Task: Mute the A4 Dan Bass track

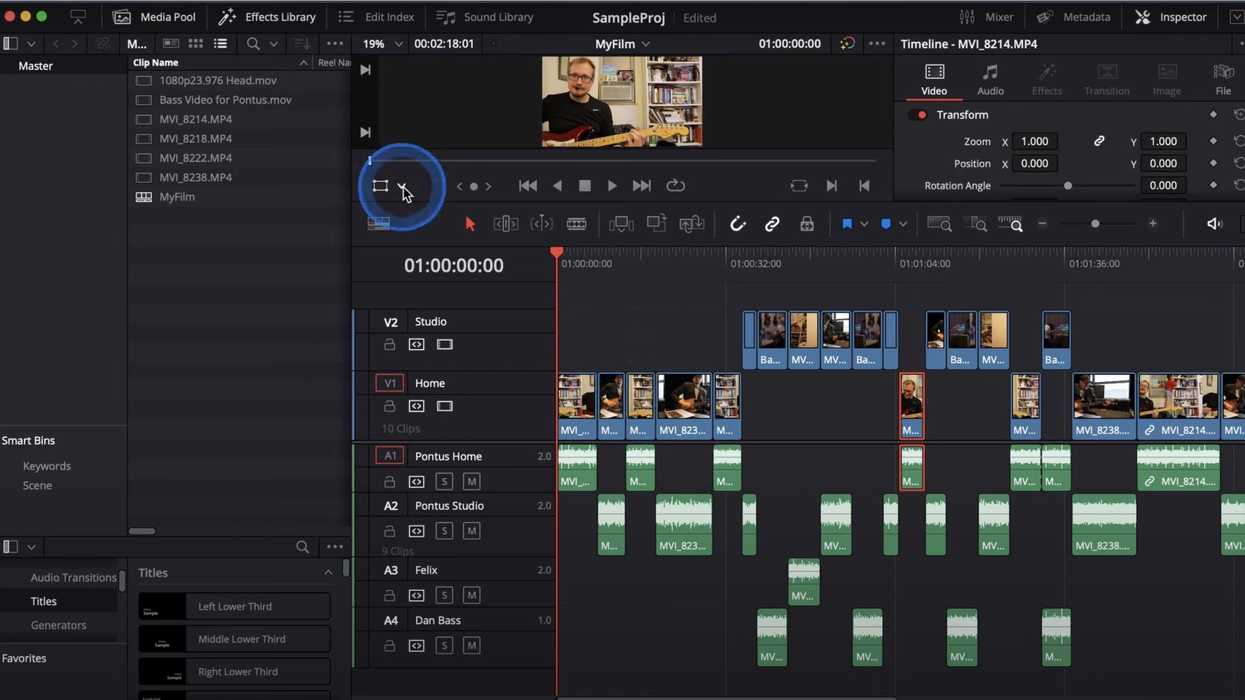Action: tap(472, 646)
